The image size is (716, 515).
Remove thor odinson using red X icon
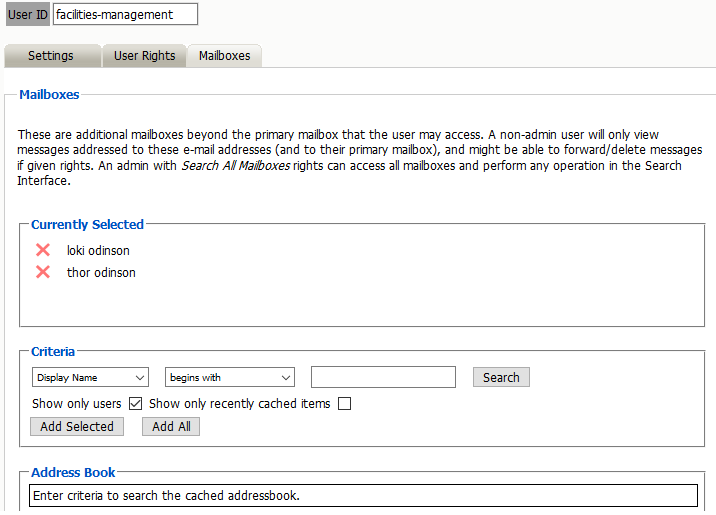[43, 272]
